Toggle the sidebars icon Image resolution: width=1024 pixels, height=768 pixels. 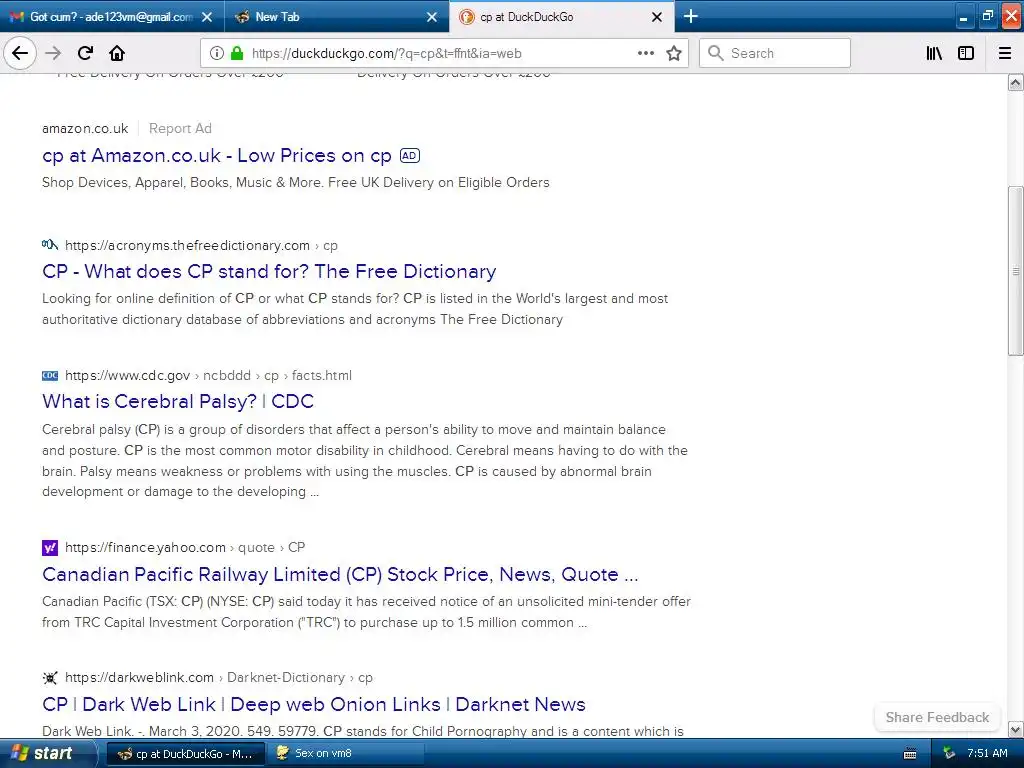(966, 53)
